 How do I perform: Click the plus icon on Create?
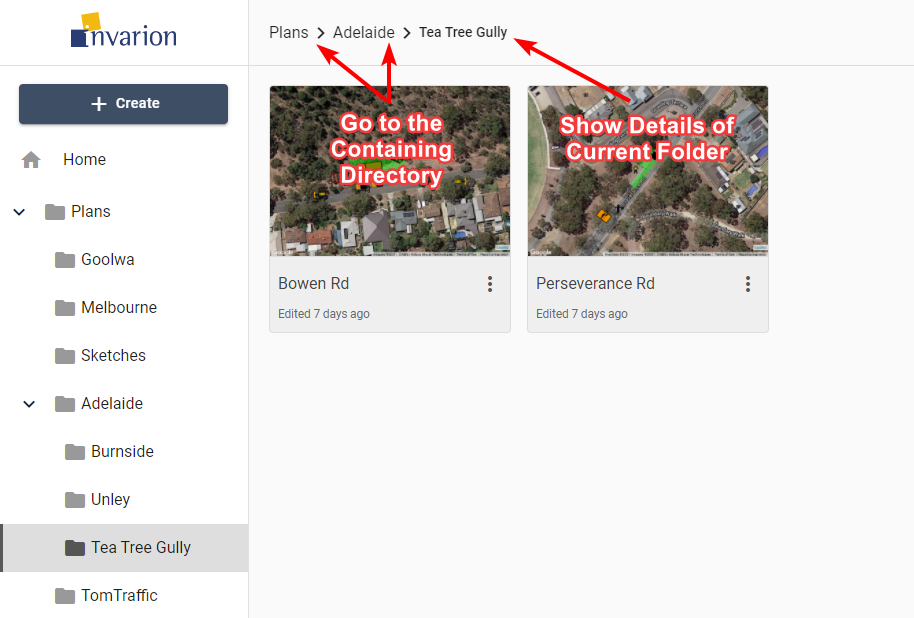coord(99,104)
